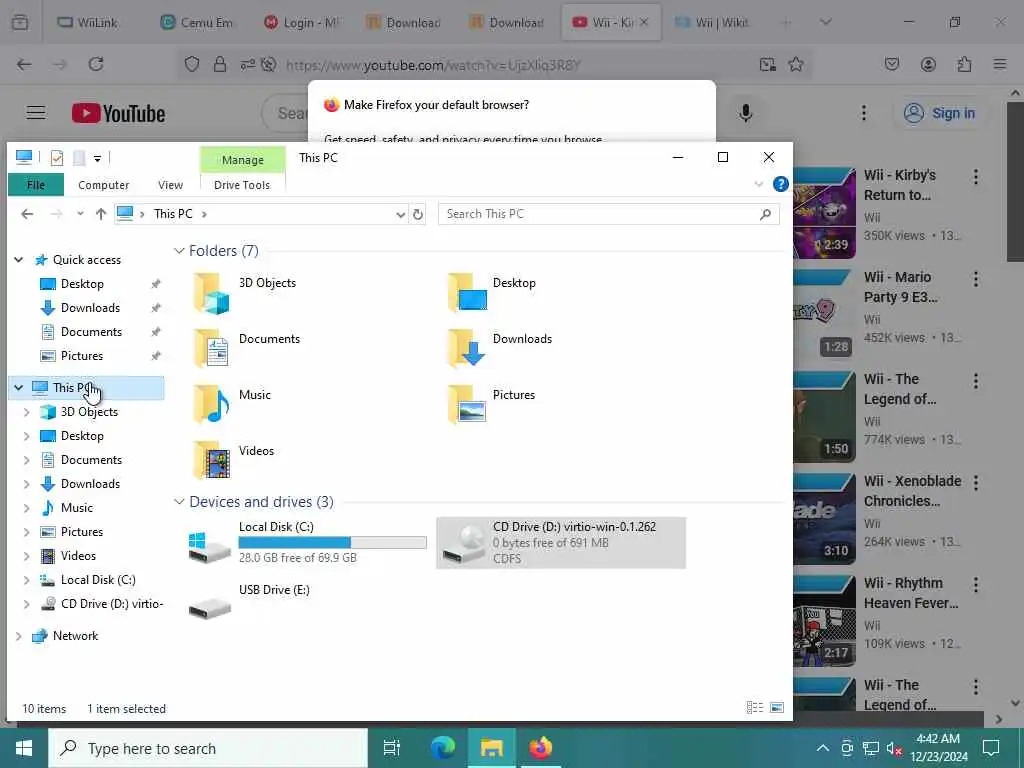Screen dimensions: 1024x768
Task: Open the 3D Objects folder icon
Action: pyautogui.click(x=212, y=294)
